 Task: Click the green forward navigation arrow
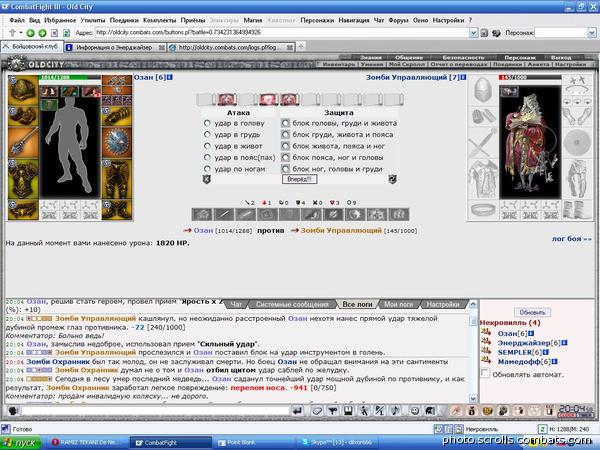pyautogui.click(x=42, y=33)
